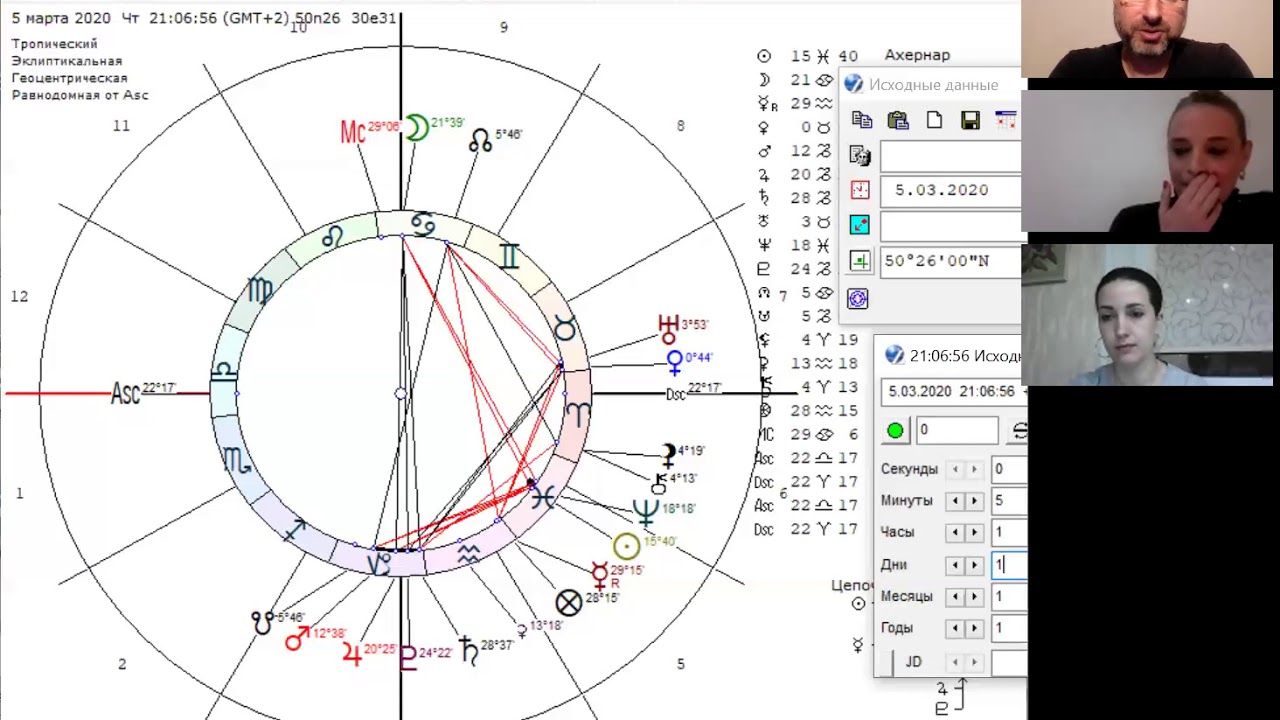Click the Paste data clipboard icon

(898, 120)
